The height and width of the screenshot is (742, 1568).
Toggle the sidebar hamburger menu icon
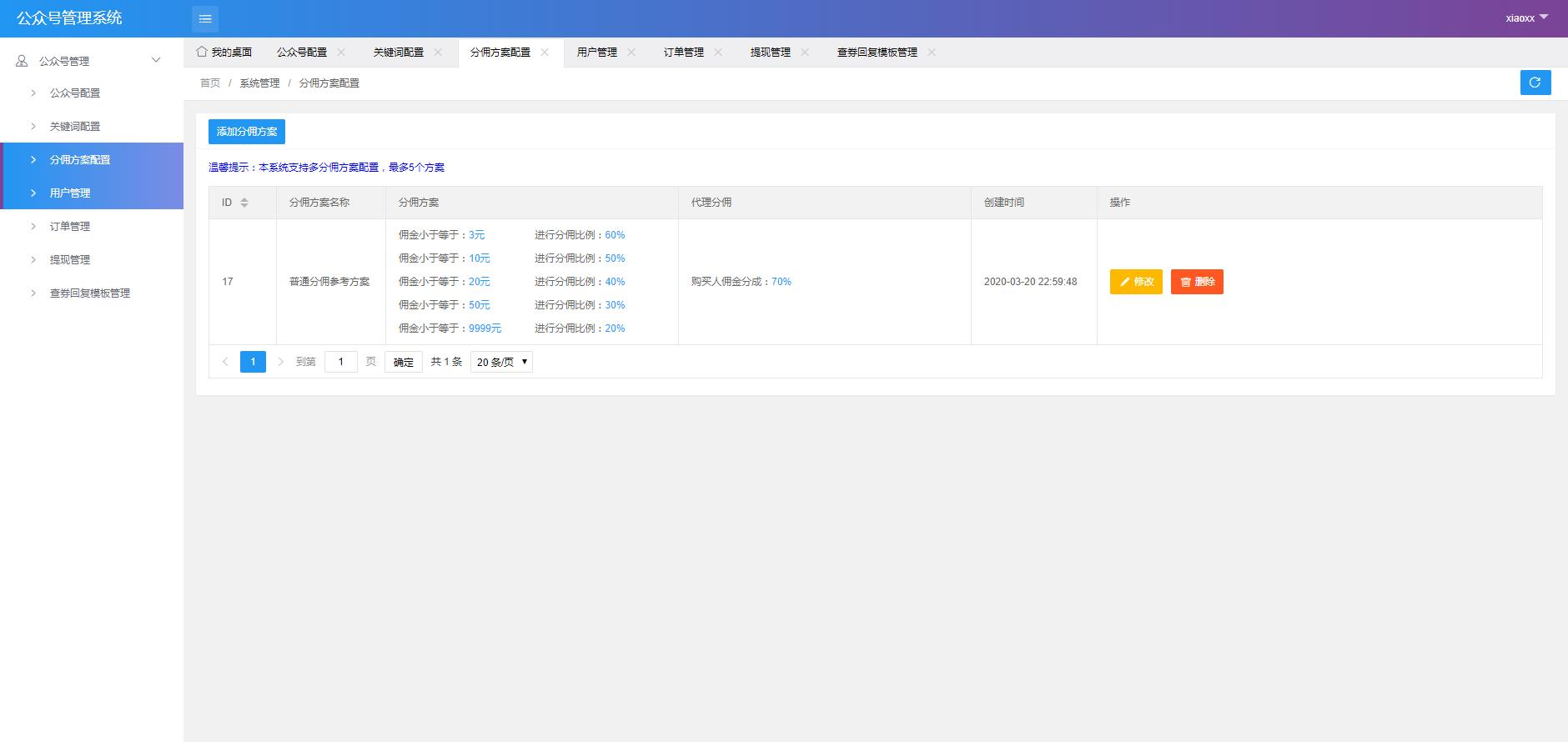[x=205, y=18]
